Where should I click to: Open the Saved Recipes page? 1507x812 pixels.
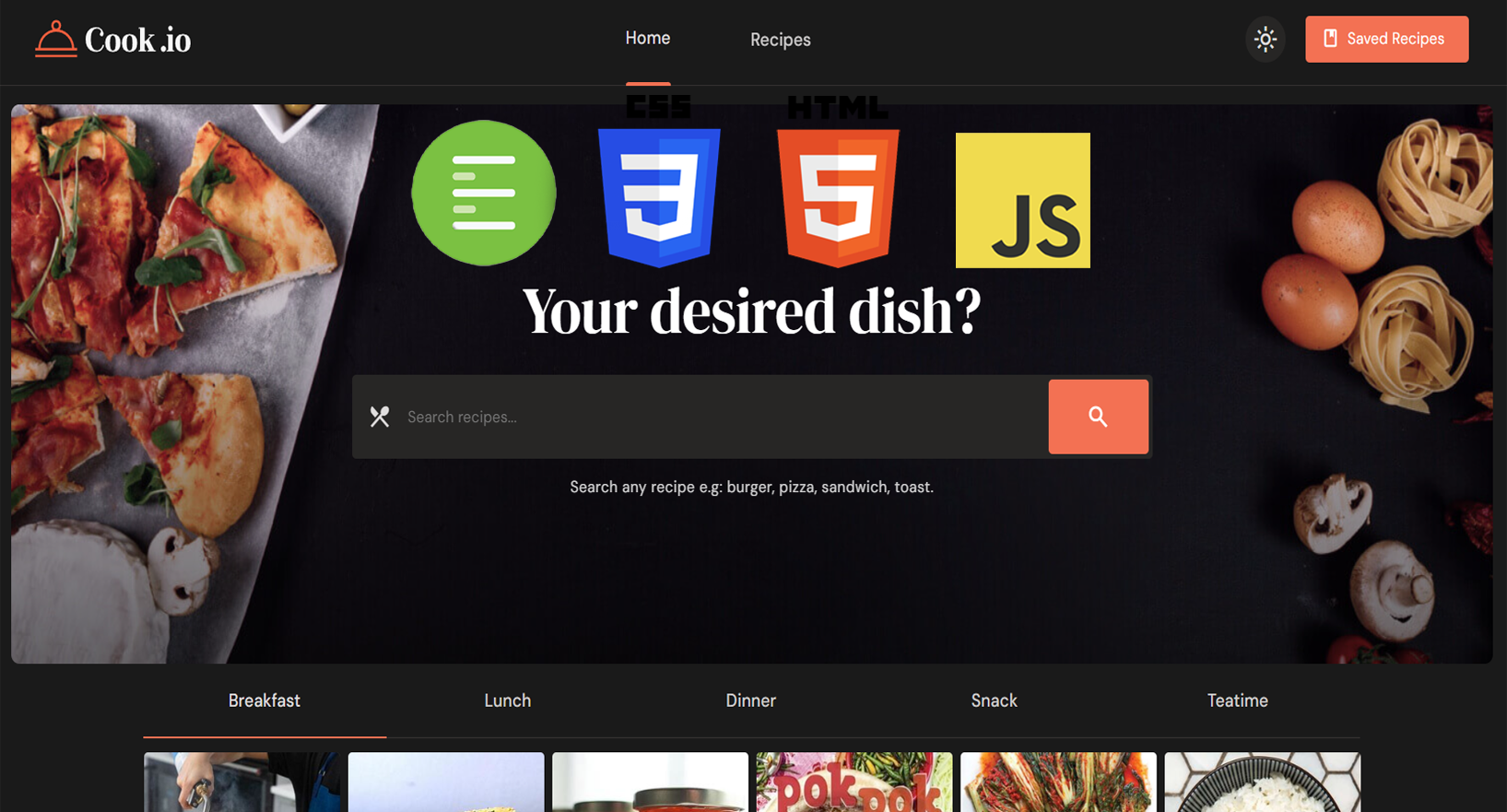(1386, 39)
